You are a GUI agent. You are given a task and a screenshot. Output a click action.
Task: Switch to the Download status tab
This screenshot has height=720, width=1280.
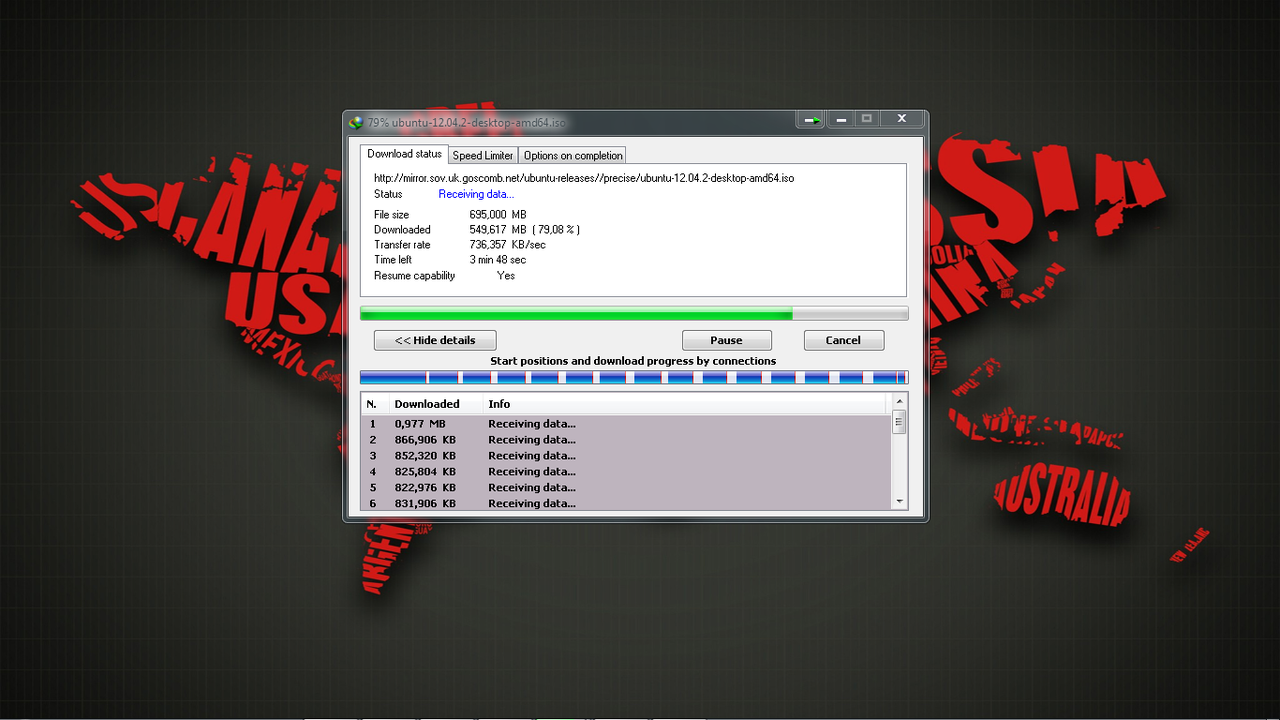404,154
